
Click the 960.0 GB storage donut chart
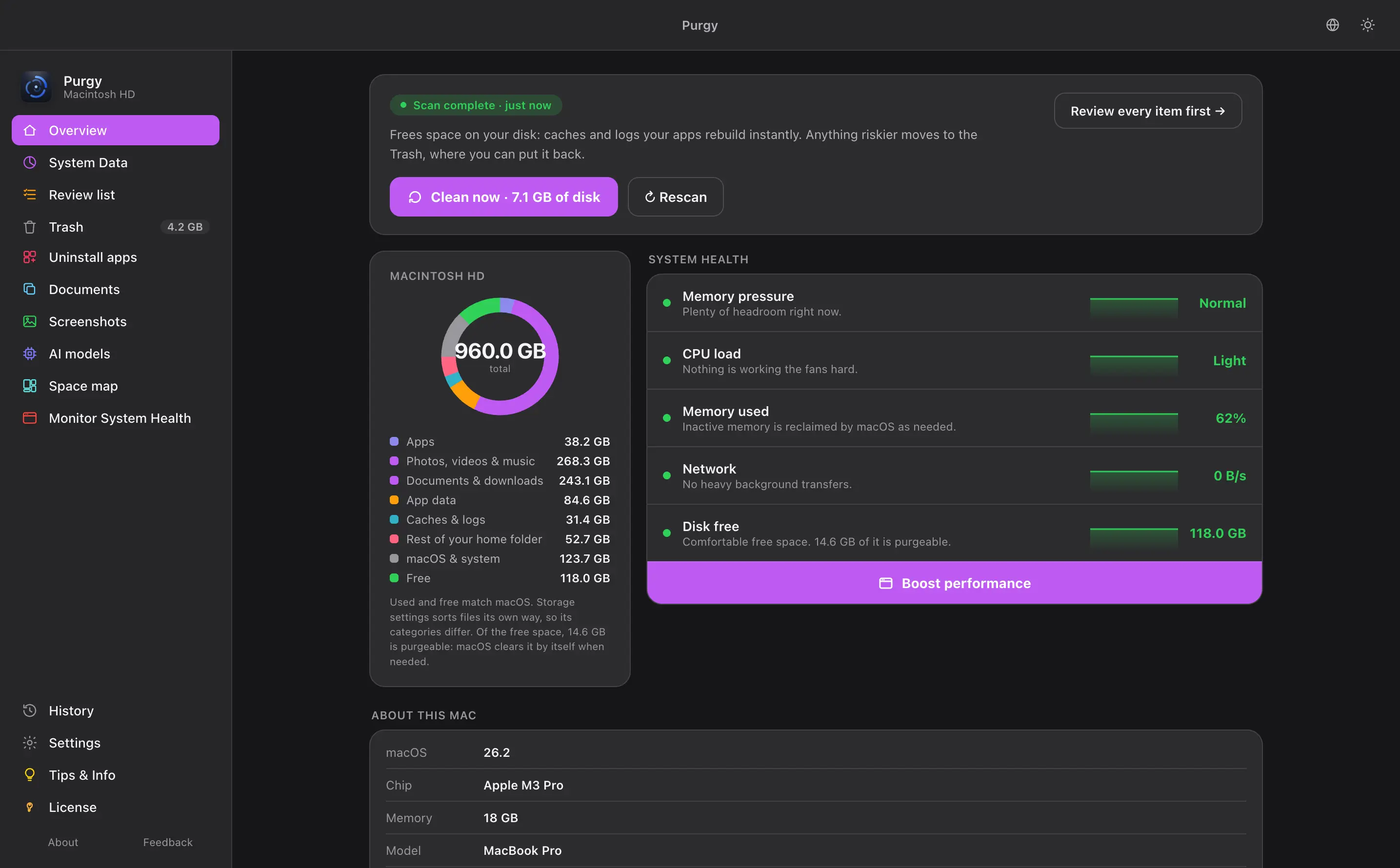click(x=500, y=356)
